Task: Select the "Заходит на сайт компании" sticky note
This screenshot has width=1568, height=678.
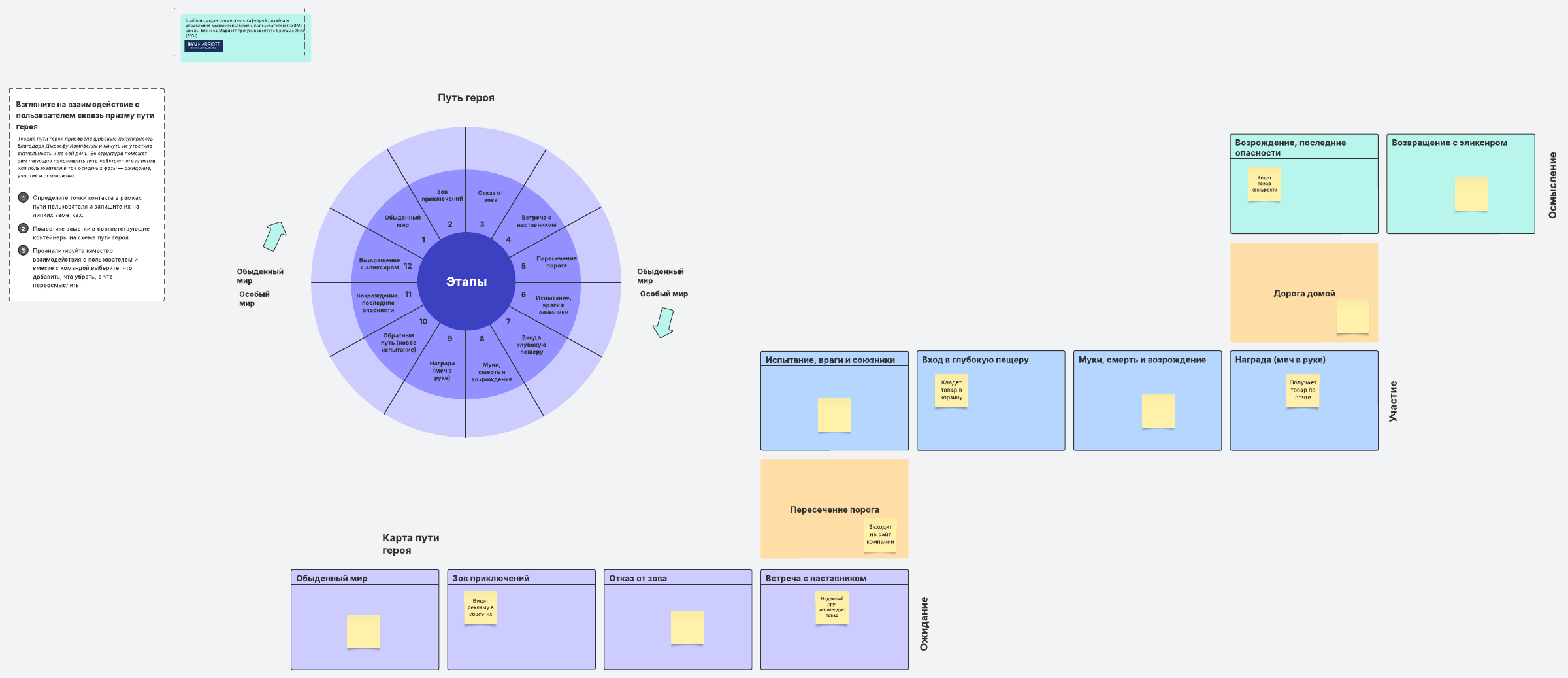Action: pyautogui.click(x=880, y=535)
